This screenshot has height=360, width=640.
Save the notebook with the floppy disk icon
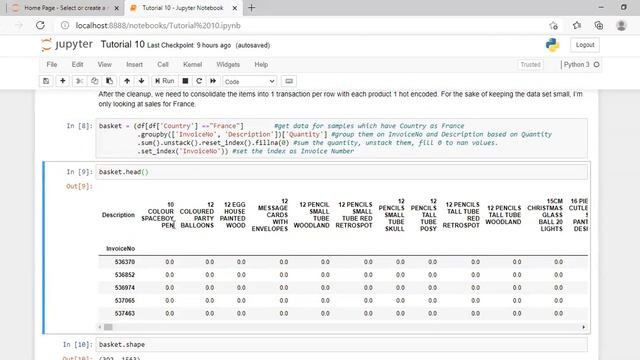tap(46, 81)
